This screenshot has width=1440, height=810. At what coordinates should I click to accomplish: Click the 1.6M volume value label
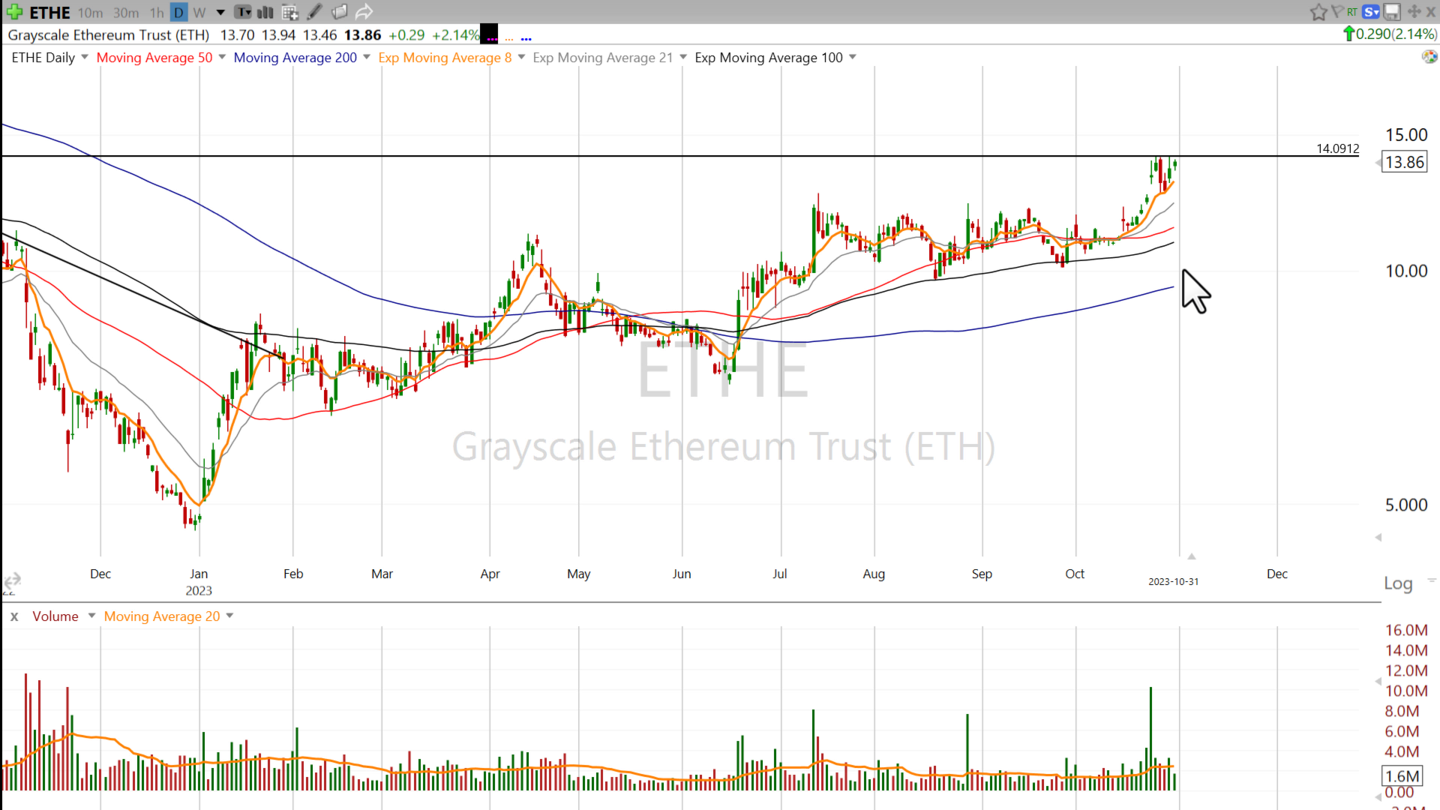coord(1400,776)
